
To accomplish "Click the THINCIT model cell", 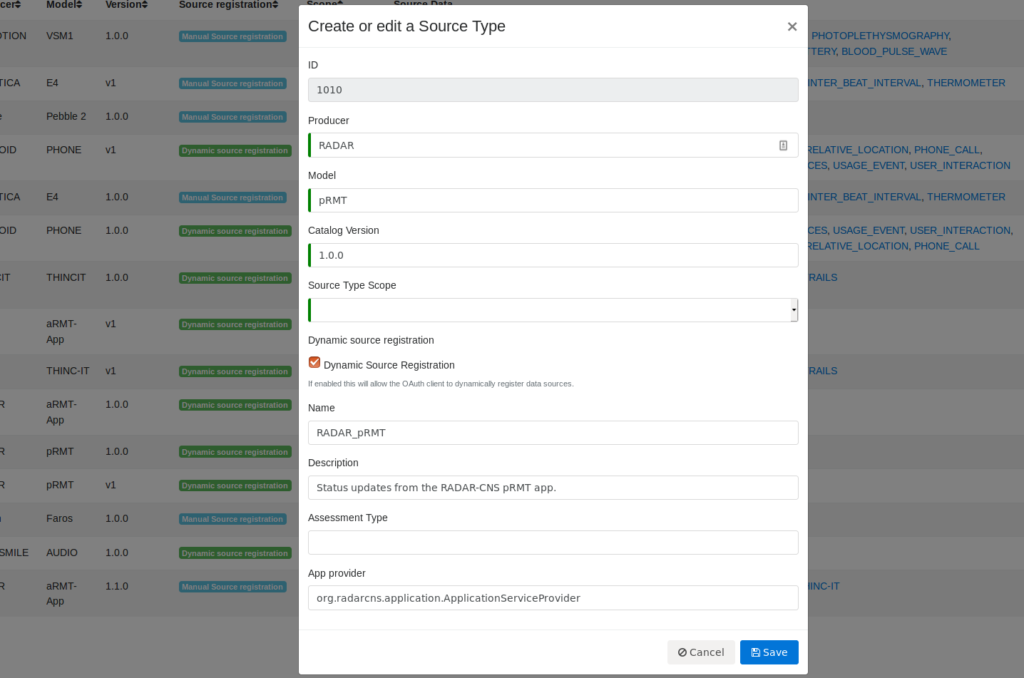I will pyautogui.click(x=65, y=277).
